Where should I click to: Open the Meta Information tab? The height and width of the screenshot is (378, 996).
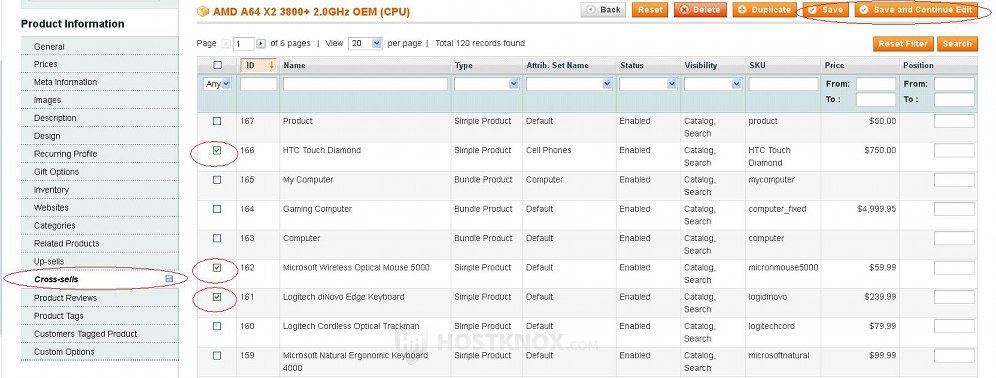click(100, 82)
